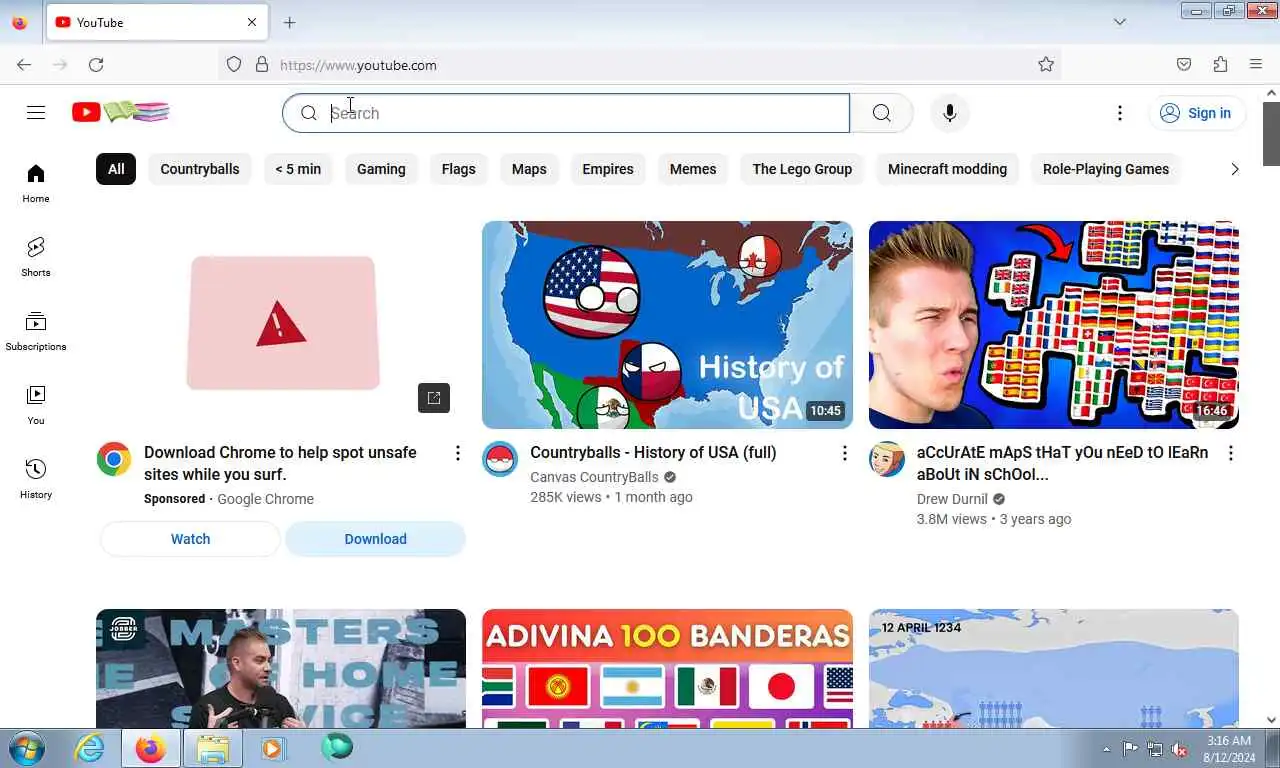Play History of USA video thumbnail
The image size is (1280, 768).
(x=667, y=325)
